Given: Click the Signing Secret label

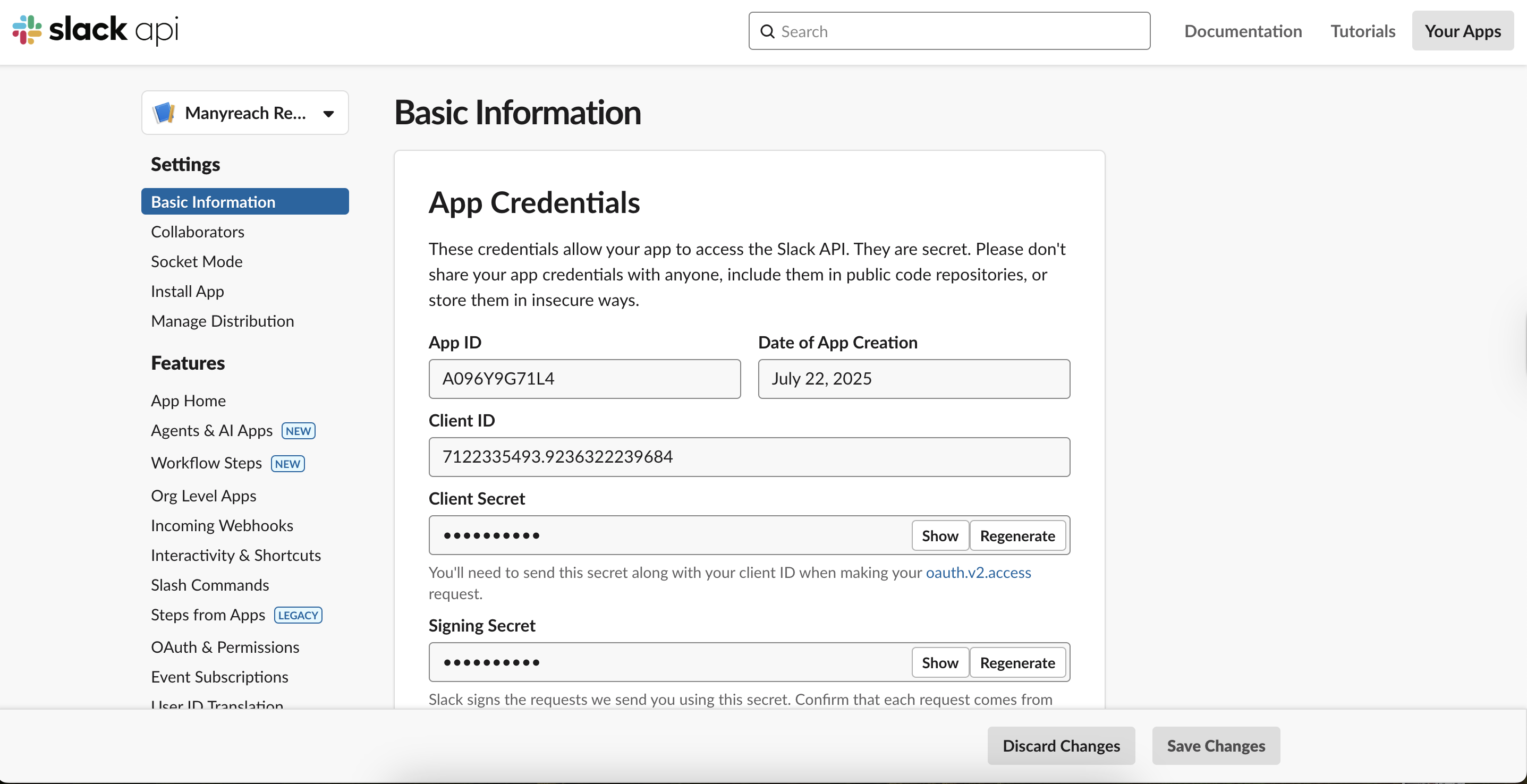Looking at the screenshot, I should click(481, 625).
